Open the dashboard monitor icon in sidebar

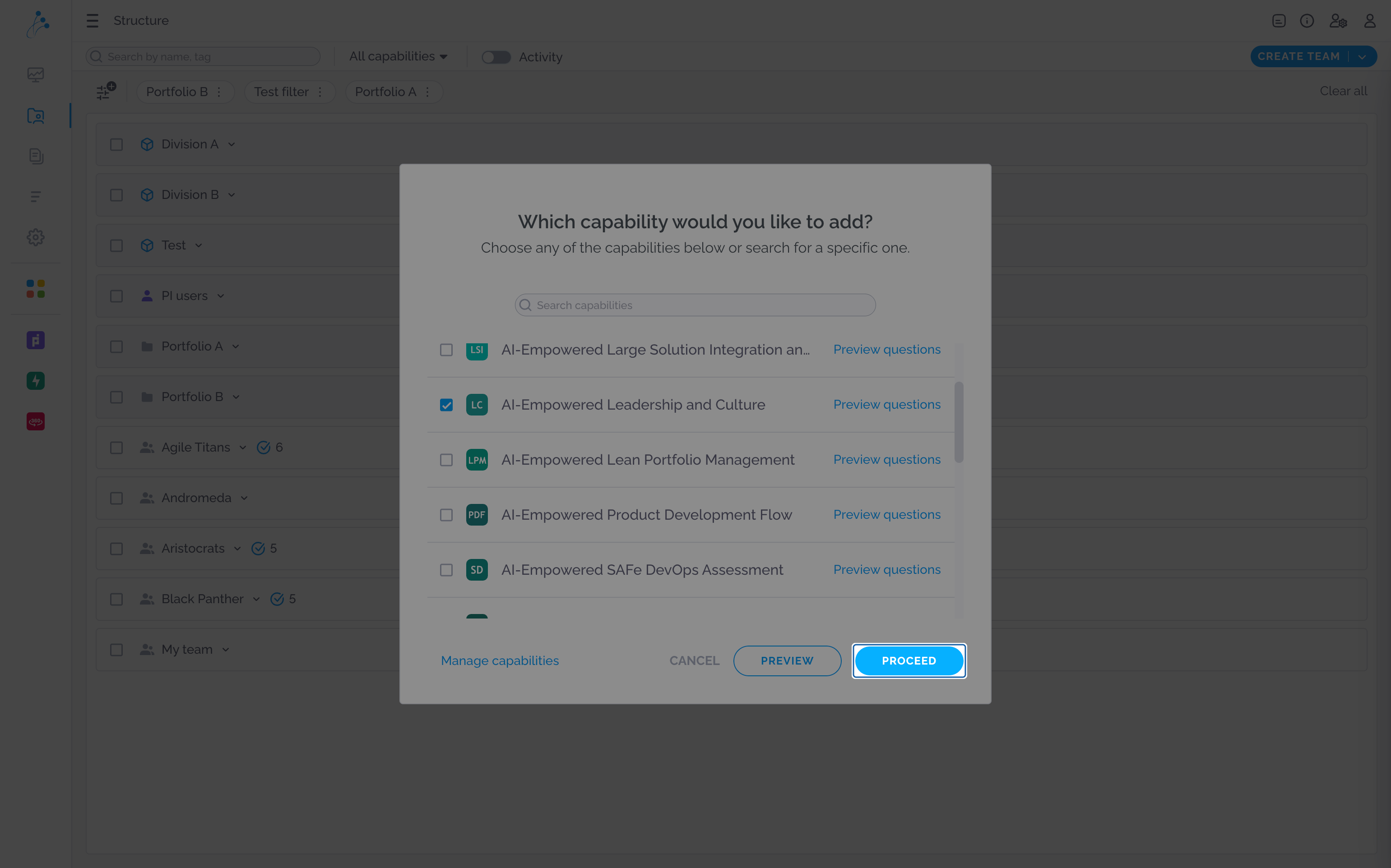(x=36, y=74)
